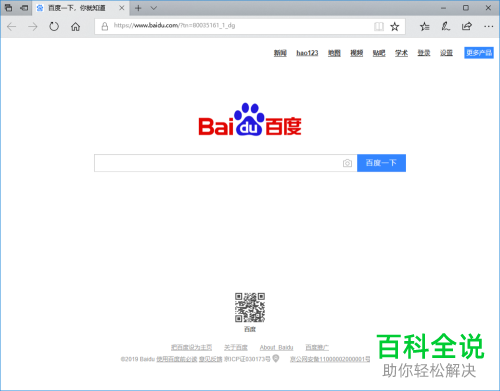Viewport: 500px width, 391px height.
Task: Share this page icon
Action: (467, 26)
